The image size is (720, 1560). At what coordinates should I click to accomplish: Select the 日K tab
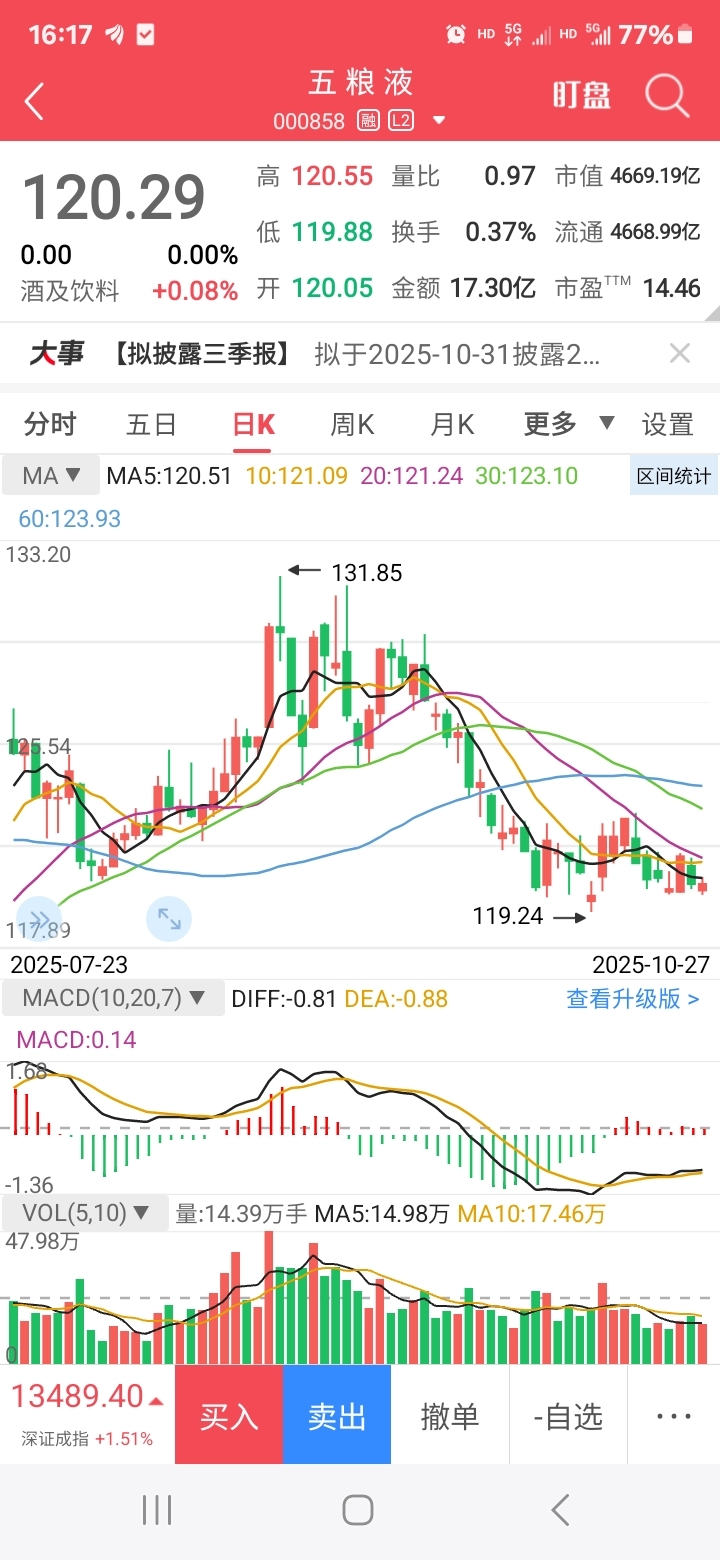[253, 424]
